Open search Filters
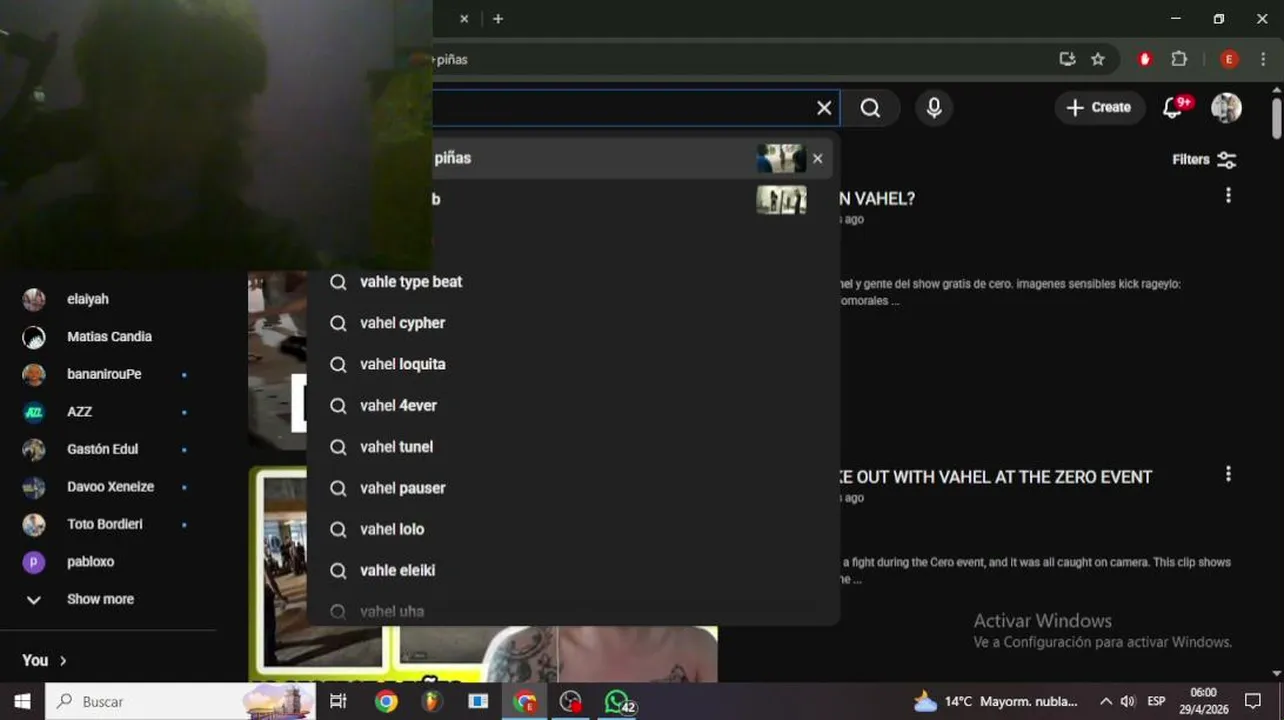 click(1204, 159)
